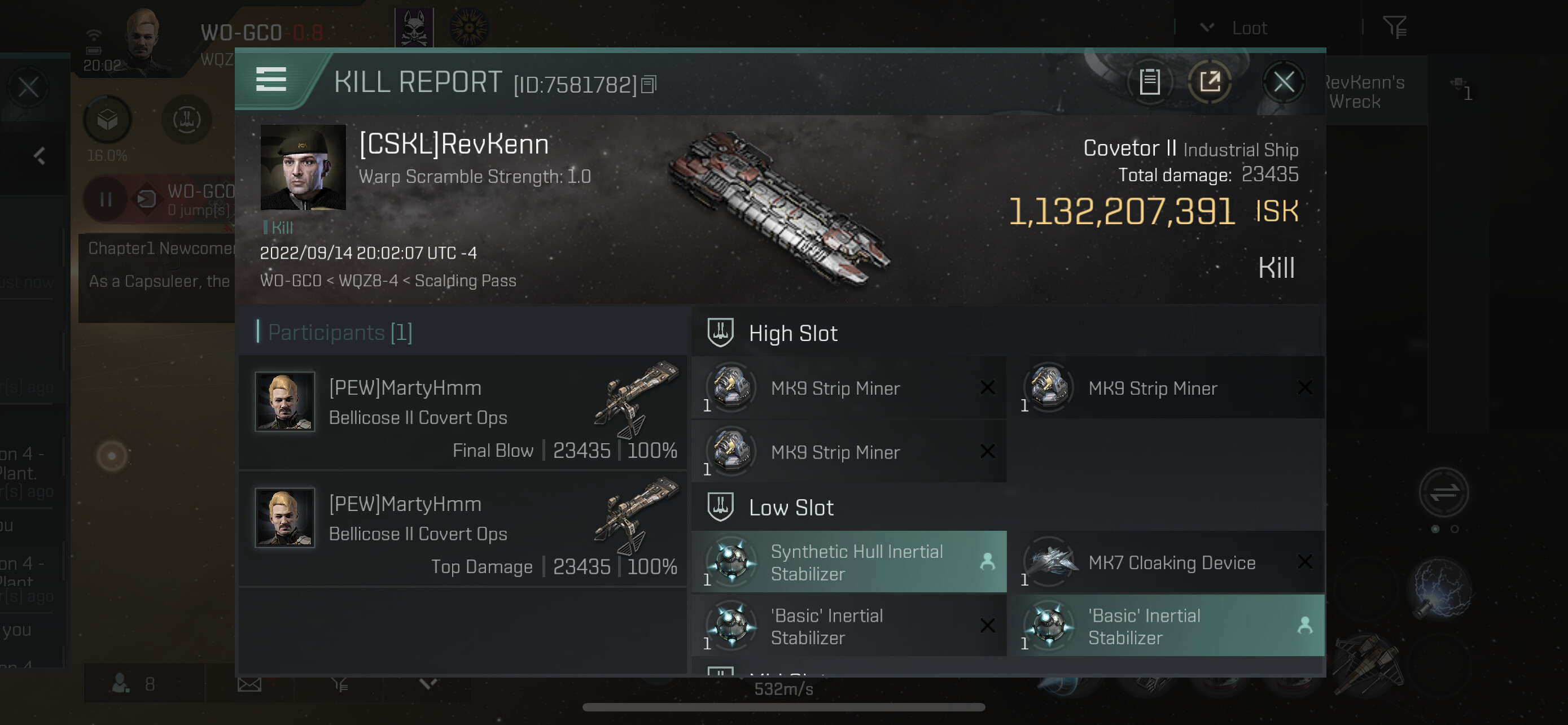Image resolution: width=1568 pixels, height=725 pixels.
Task: Open RevKenn's character portrait
Action: click(x=303, y=167)
